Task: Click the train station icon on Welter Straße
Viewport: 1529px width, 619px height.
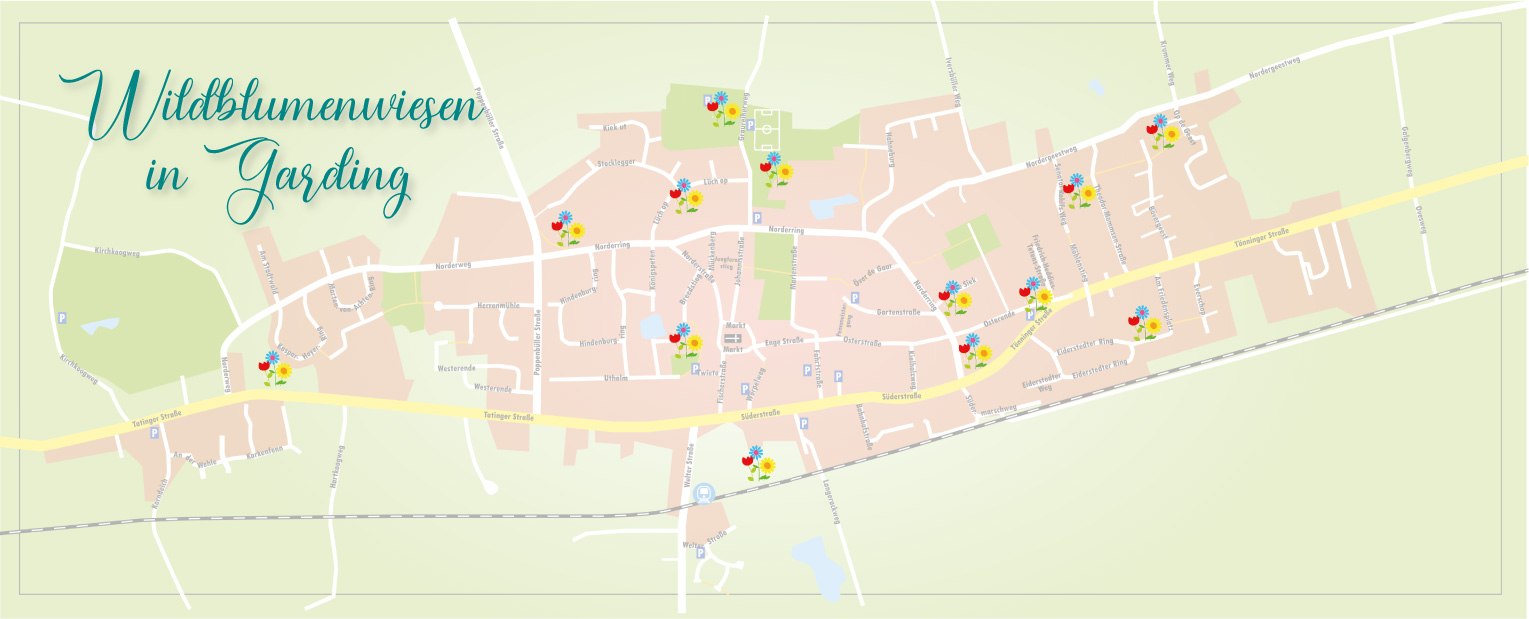Action: (703, 492)
